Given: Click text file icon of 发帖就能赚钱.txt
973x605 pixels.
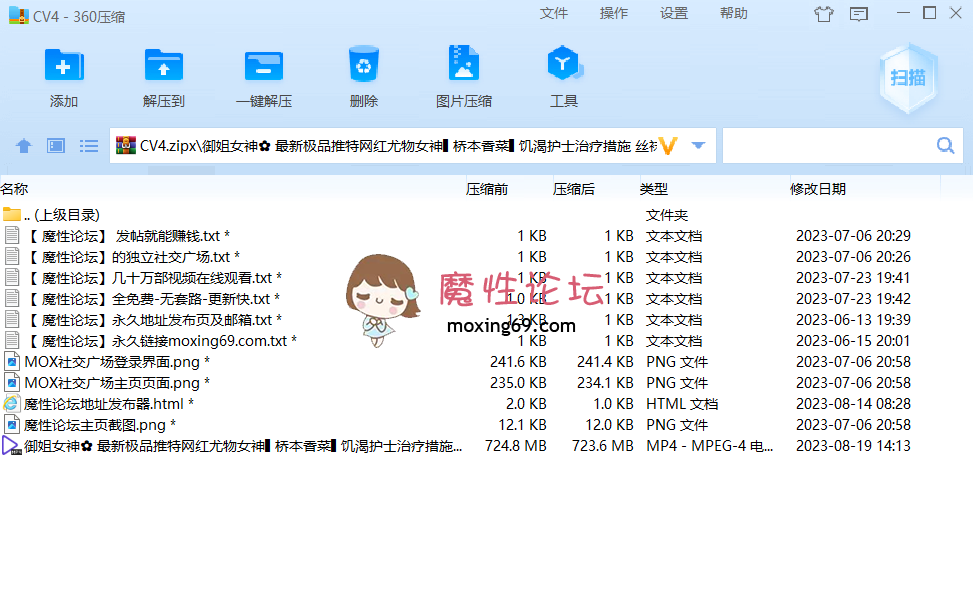Looking at the screenshot, I should pos(11,235).
